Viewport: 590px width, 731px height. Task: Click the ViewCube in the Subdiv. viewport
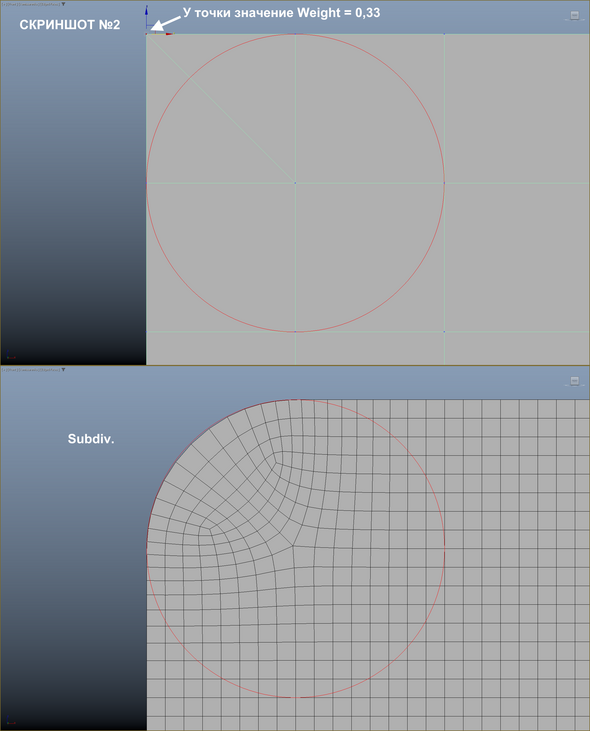coord(575,381)
